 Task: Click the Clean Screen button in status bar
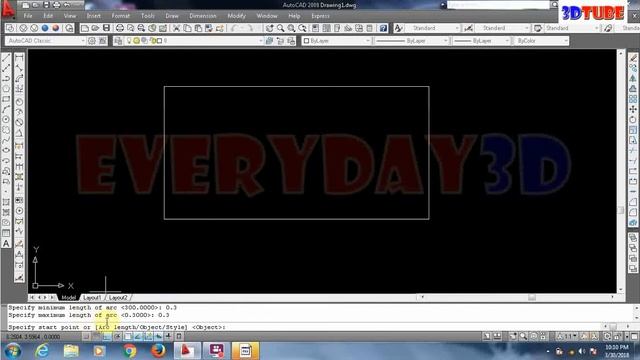[634, 336]
